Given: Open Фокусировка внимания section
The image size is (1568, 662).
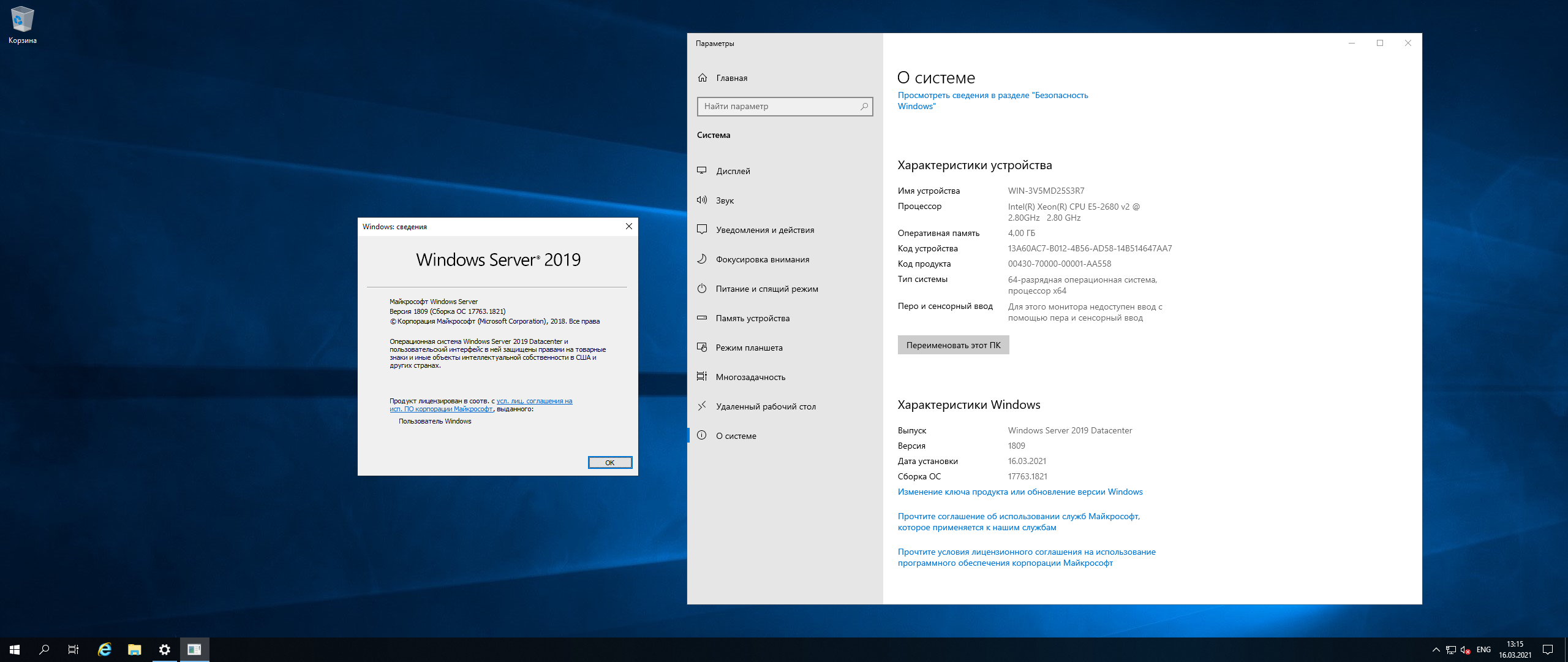Looking at the screenshot, I should point(785,259).
